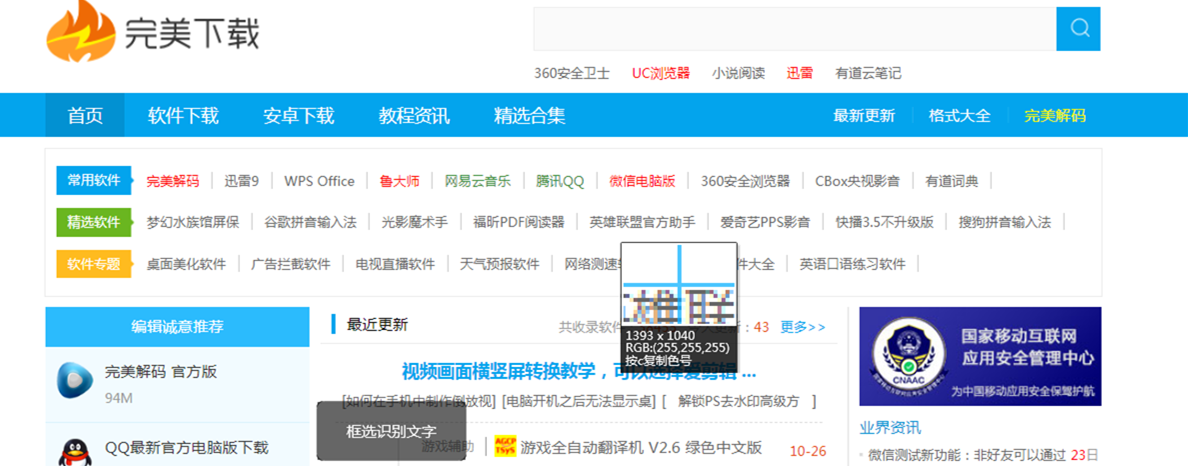Focus the search input field
This screenshot has height=466, width=1188.
(x=795, y=29)
